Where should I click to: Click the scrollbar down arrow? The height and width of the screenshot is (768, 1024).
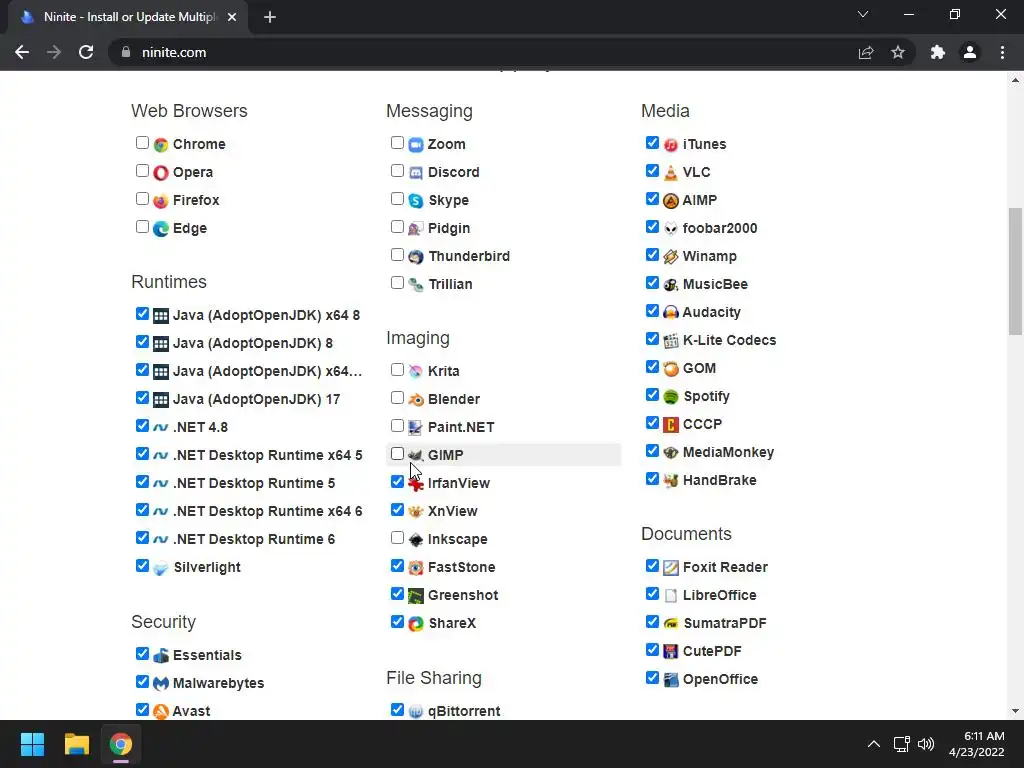[1015, 711]
